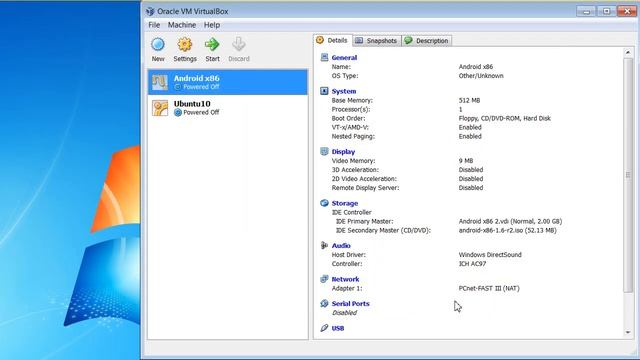Click Ubuntu10 powered off state icon
640x360 pixels.
[178, 113]
